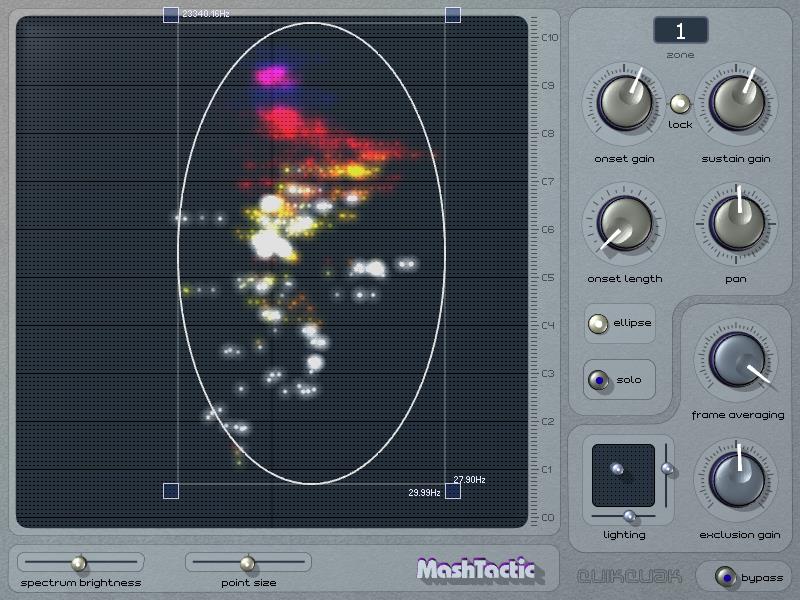Image resolution: width=800 pixels, height=600 pixels.
Task: Click the bottom-right zone corner handle
Action: [453, 491]
